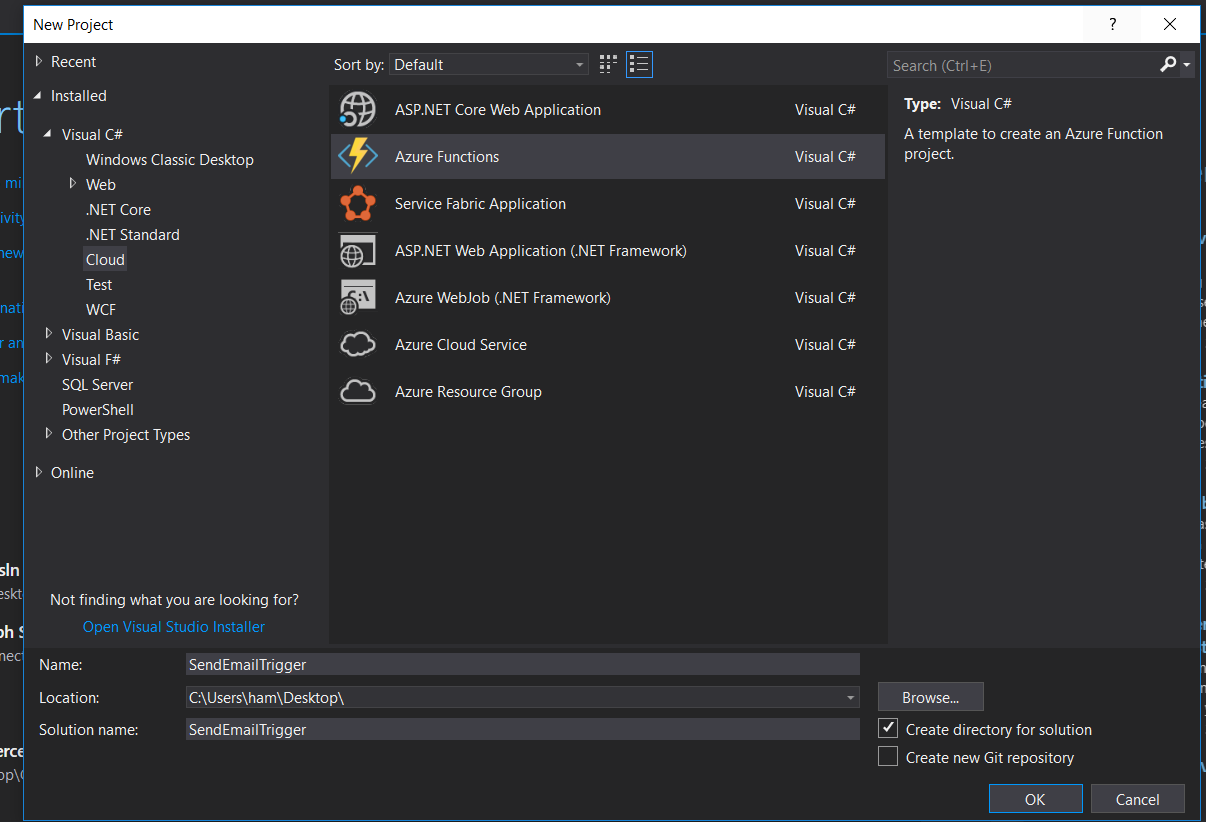Click the Azure Resource Group cloud icon
The height and width of the screenshot is (822, 1206).
coord(357,392)
